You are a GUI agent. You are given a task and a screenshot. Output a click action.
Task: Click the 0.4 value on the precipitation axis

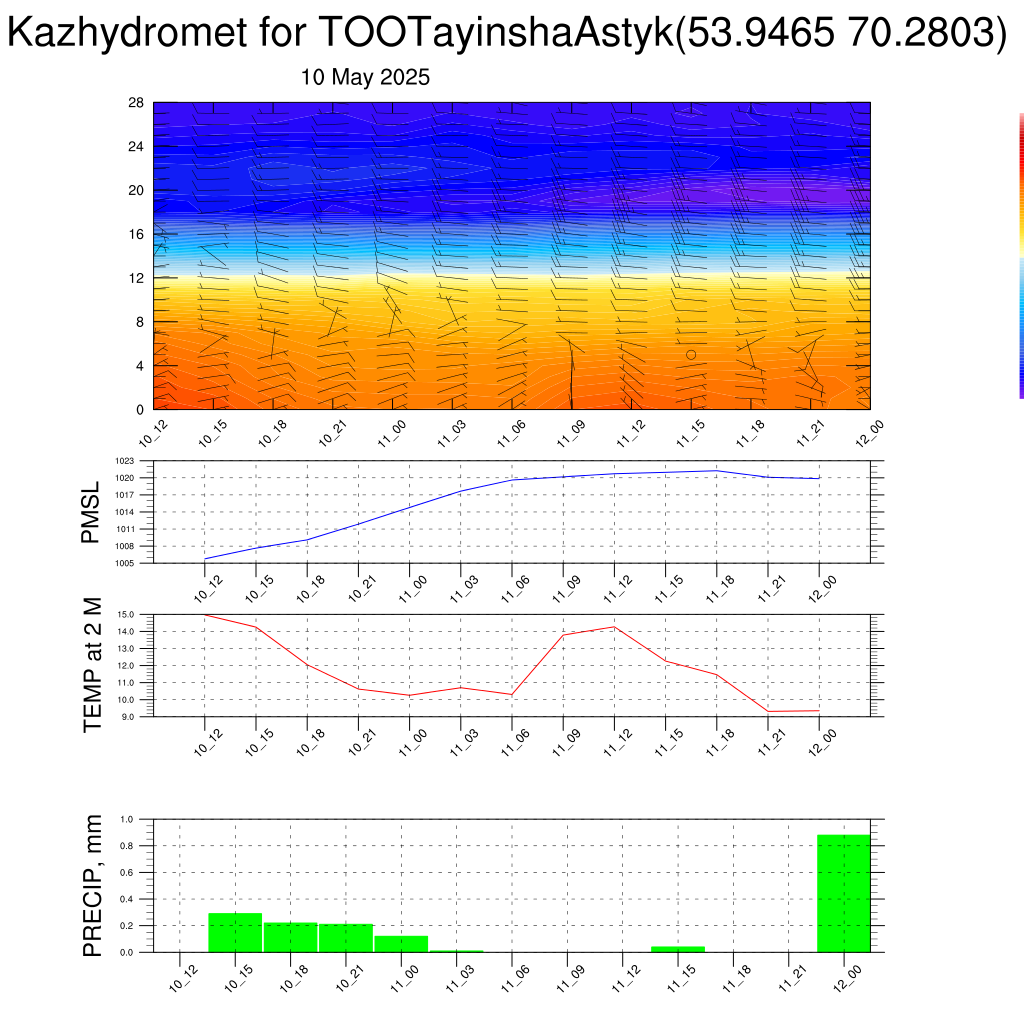pos(127,899)
